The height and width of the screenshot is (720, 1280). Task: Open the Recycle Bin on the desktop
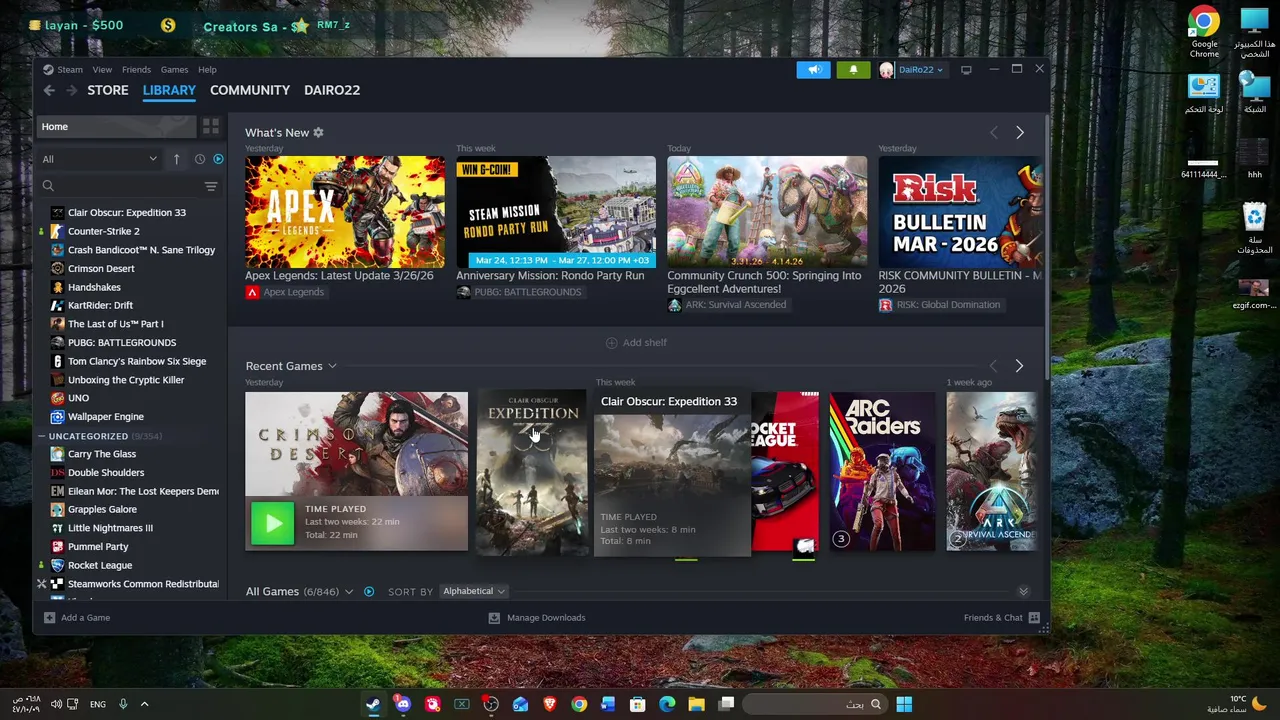(1254, 228)
